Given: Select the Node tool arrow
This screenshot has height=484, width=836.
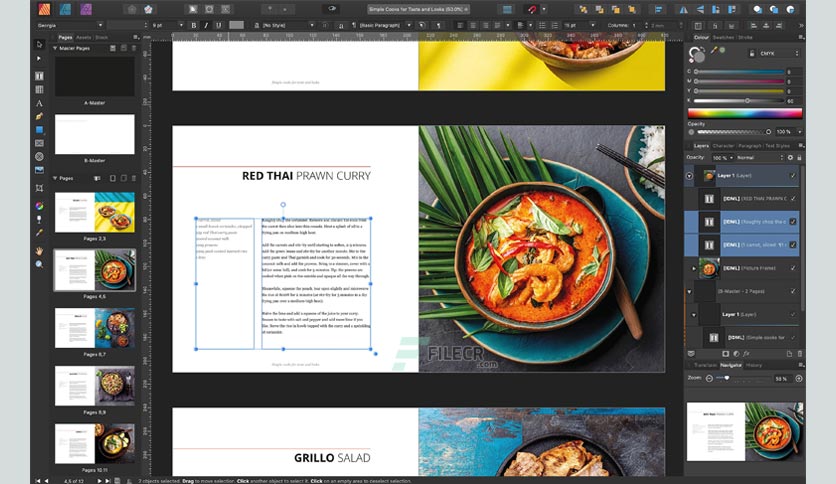Looking at the screenshot, I should pos(39,58).
